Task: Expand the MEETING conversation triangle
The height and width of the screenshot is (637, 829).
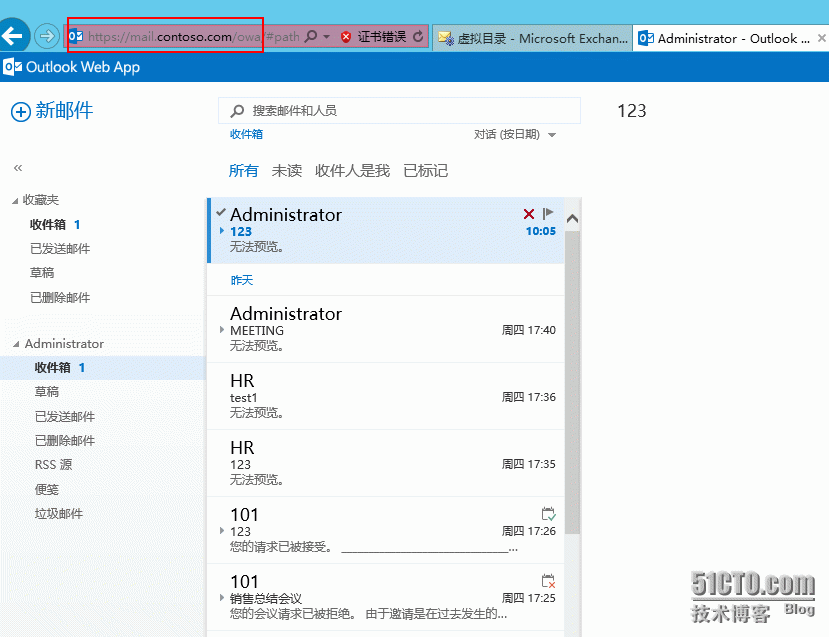Action: pos(222,330)
